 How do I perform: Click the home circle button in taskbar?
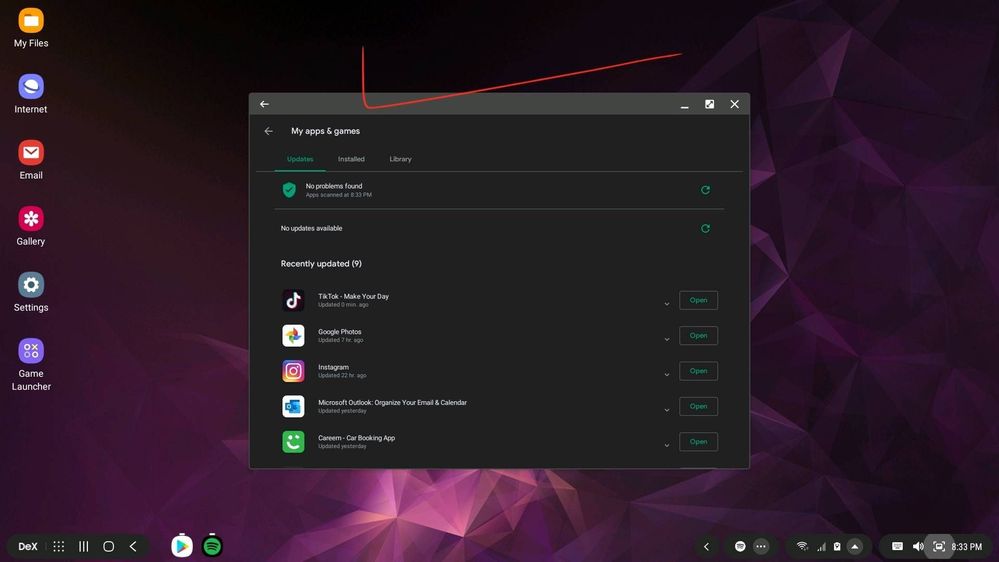coord(108,546)
